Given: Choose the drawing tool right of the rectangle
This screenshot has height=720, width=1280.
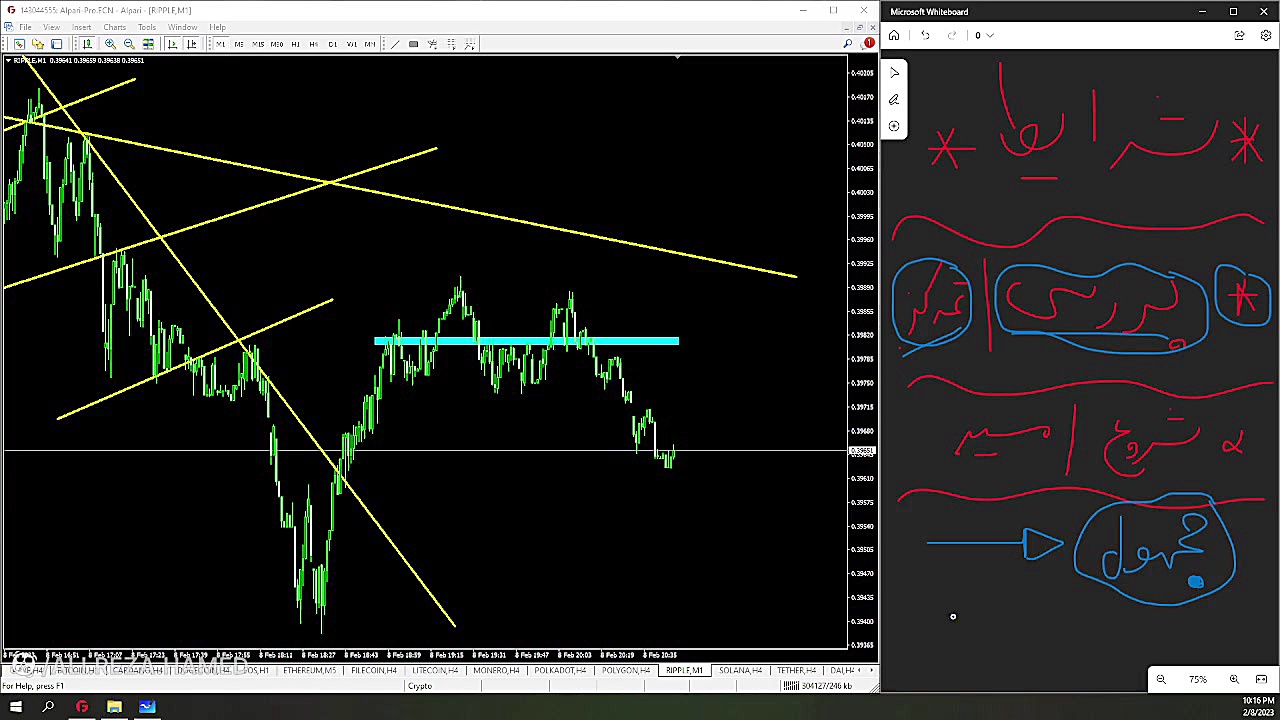Looking at the screenshot, I should tap(432, 44).
